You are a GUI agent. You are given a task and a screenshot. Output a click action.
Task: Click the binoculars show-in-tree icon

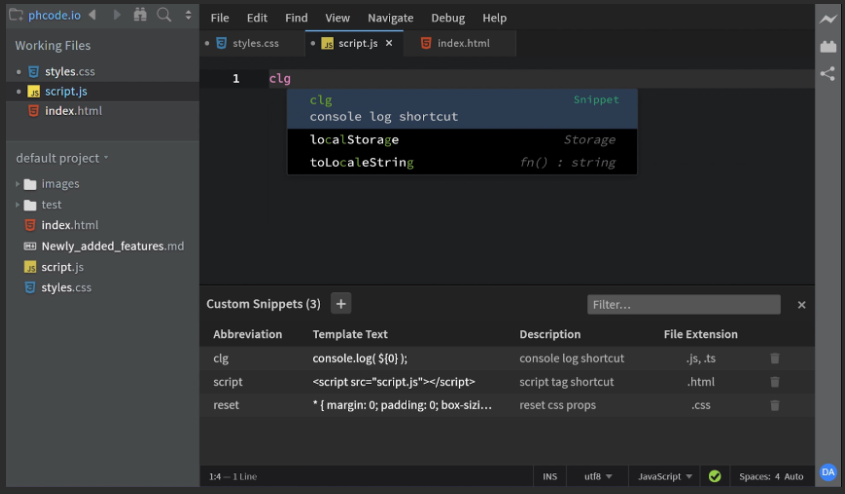click(140, 16)
